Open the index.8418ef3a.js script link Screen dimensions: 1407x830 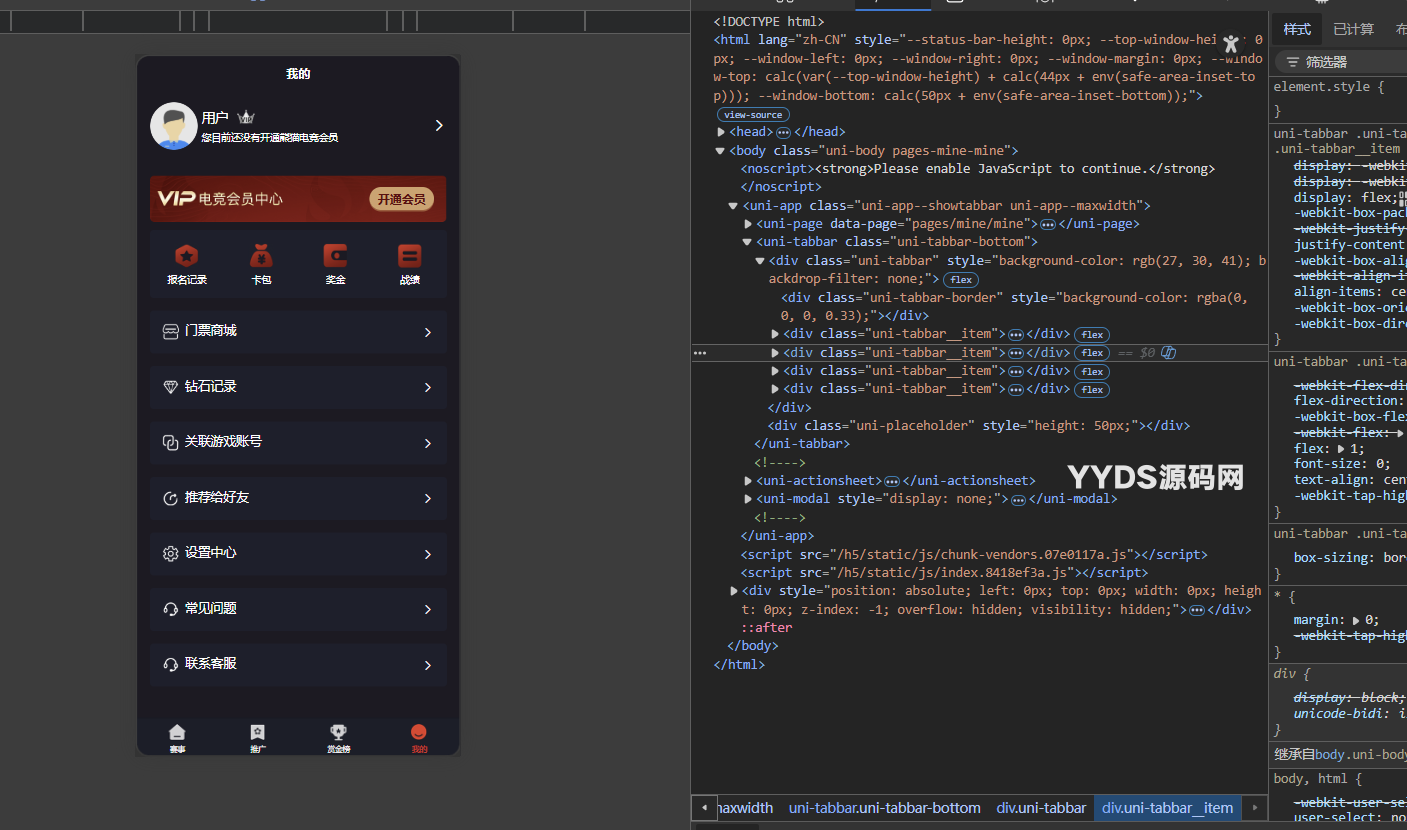click(951, 573)
